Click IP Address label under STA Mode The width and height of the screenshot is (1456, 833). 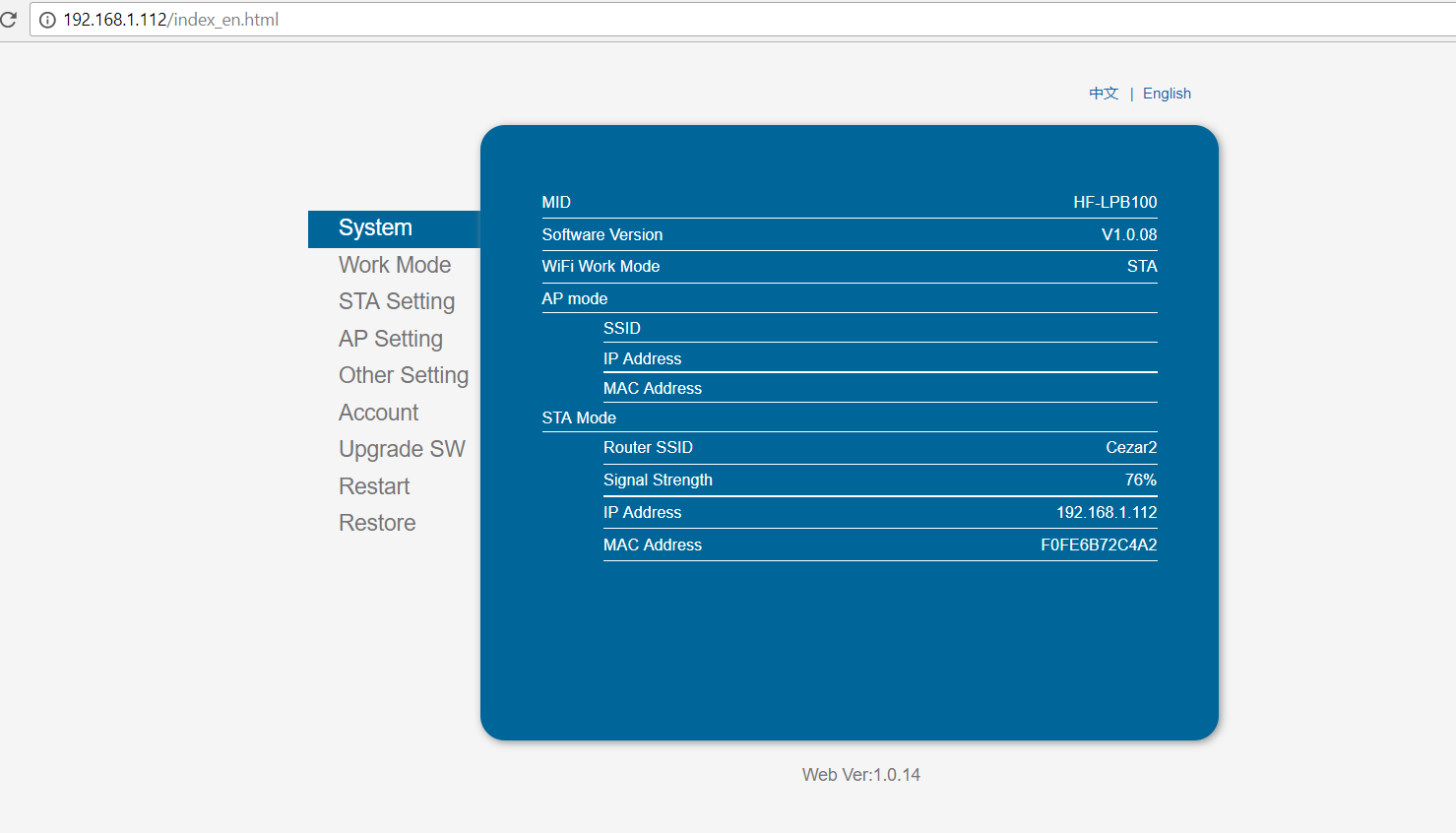[642, 512]
